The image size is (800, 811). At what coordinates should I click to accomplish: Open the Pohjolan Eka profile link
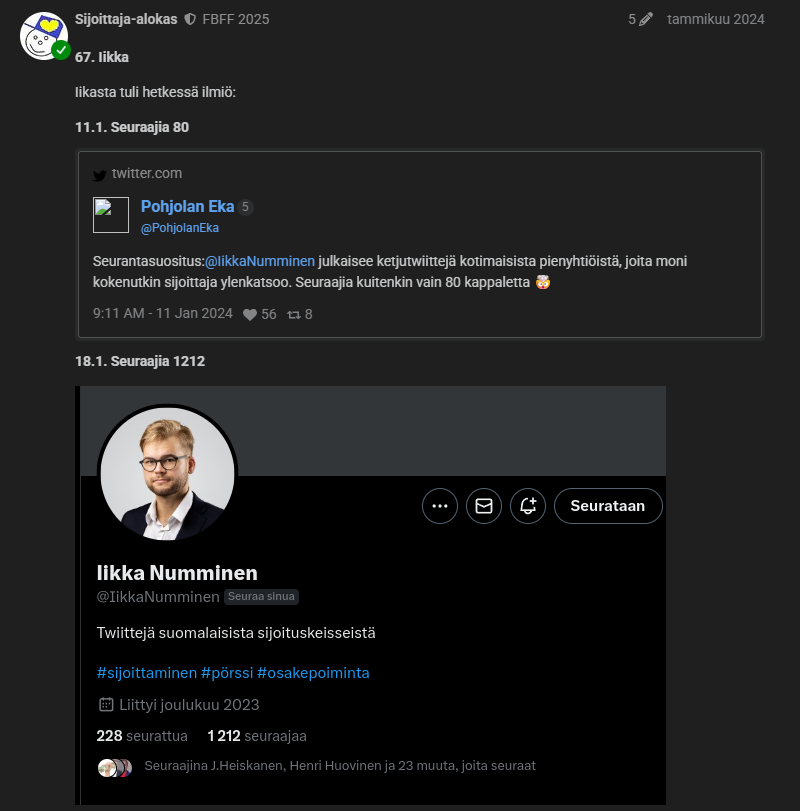pyautogui.click(x=187, y=207)
